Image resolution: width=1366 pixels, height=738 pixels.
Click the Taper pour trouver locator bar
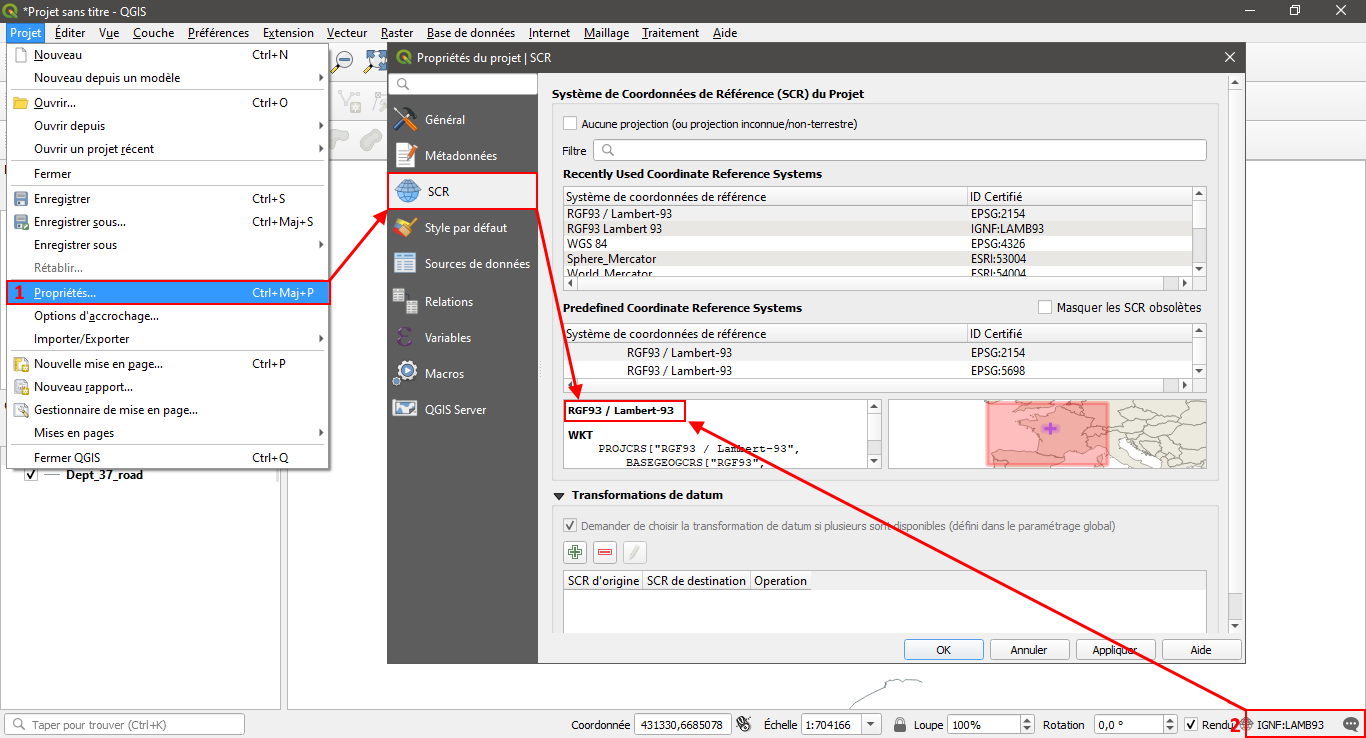click(124, 725)
